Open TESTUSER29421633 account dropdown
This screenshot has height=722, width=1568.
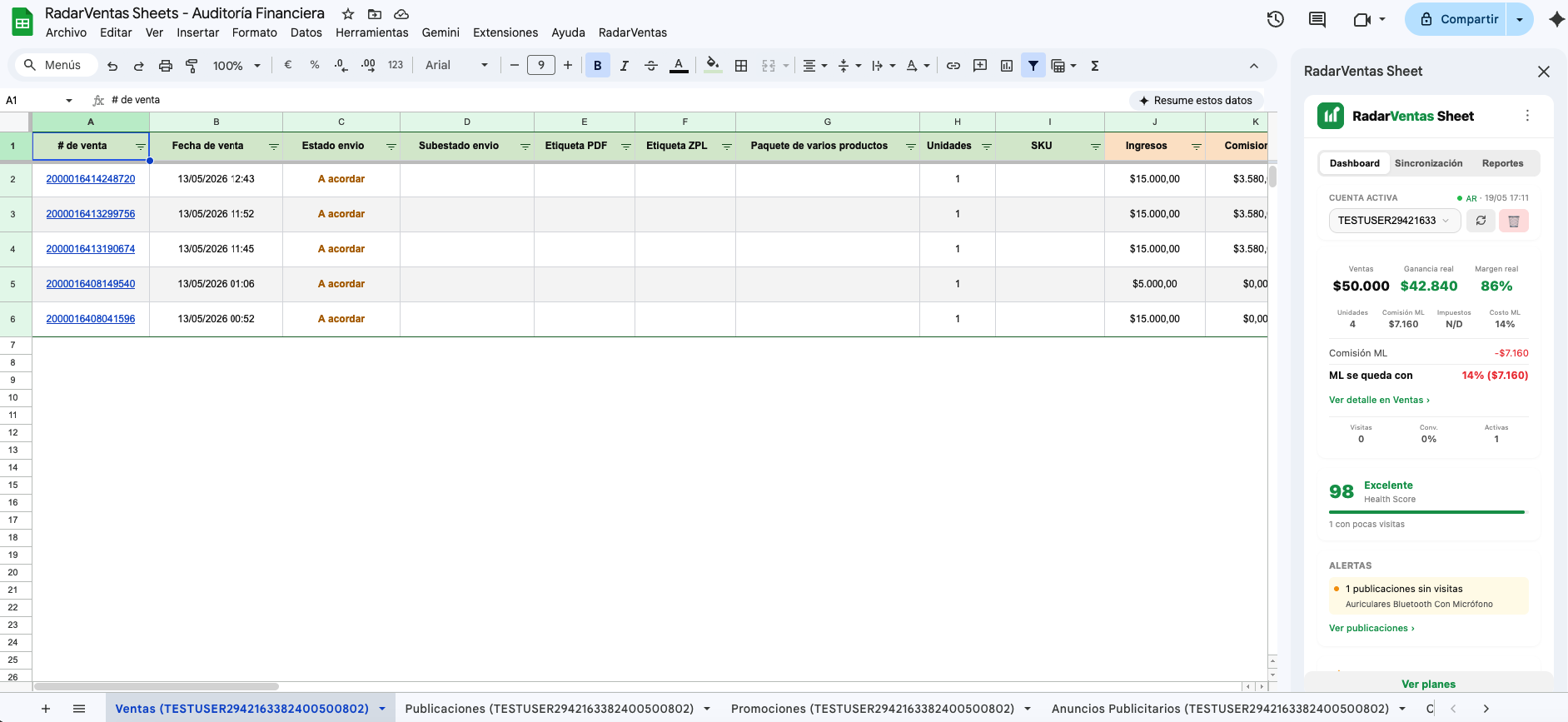[x=1395, y=221]
